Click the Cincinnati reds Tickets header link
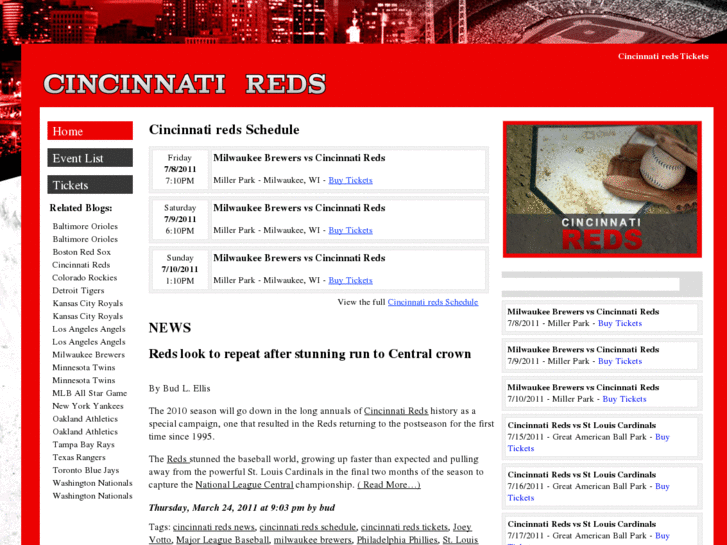 [x=663, y=56]
